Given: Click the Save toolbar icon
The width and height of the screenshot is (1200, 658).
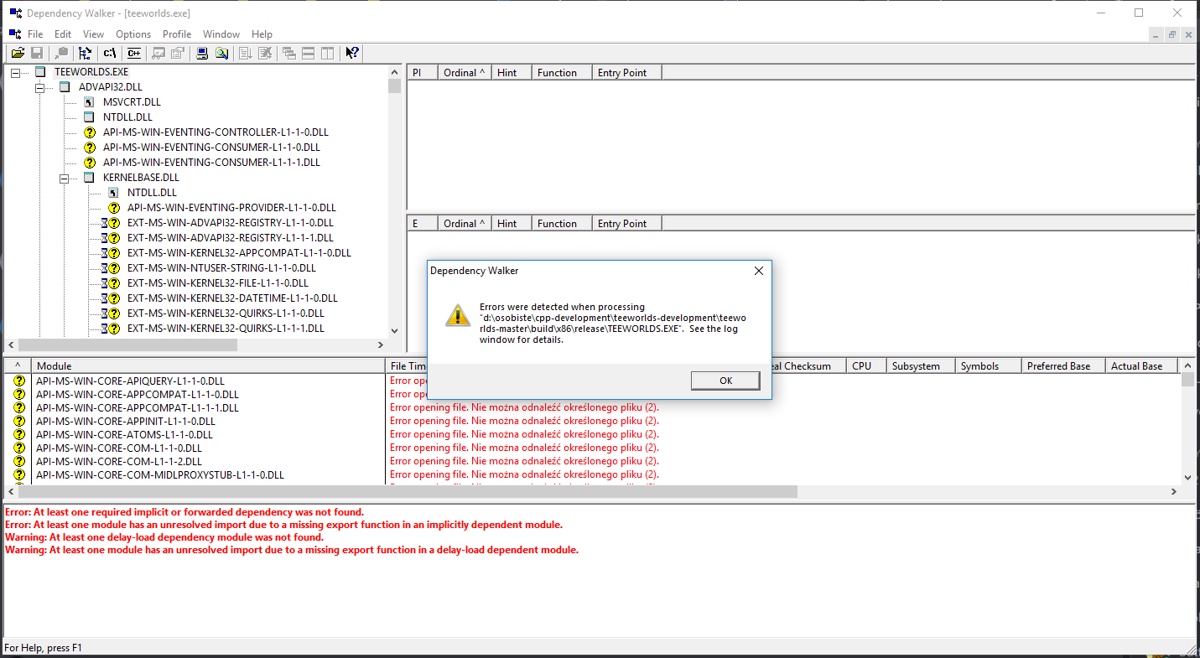Looking at the screenshot, I should tap(37, 53).
